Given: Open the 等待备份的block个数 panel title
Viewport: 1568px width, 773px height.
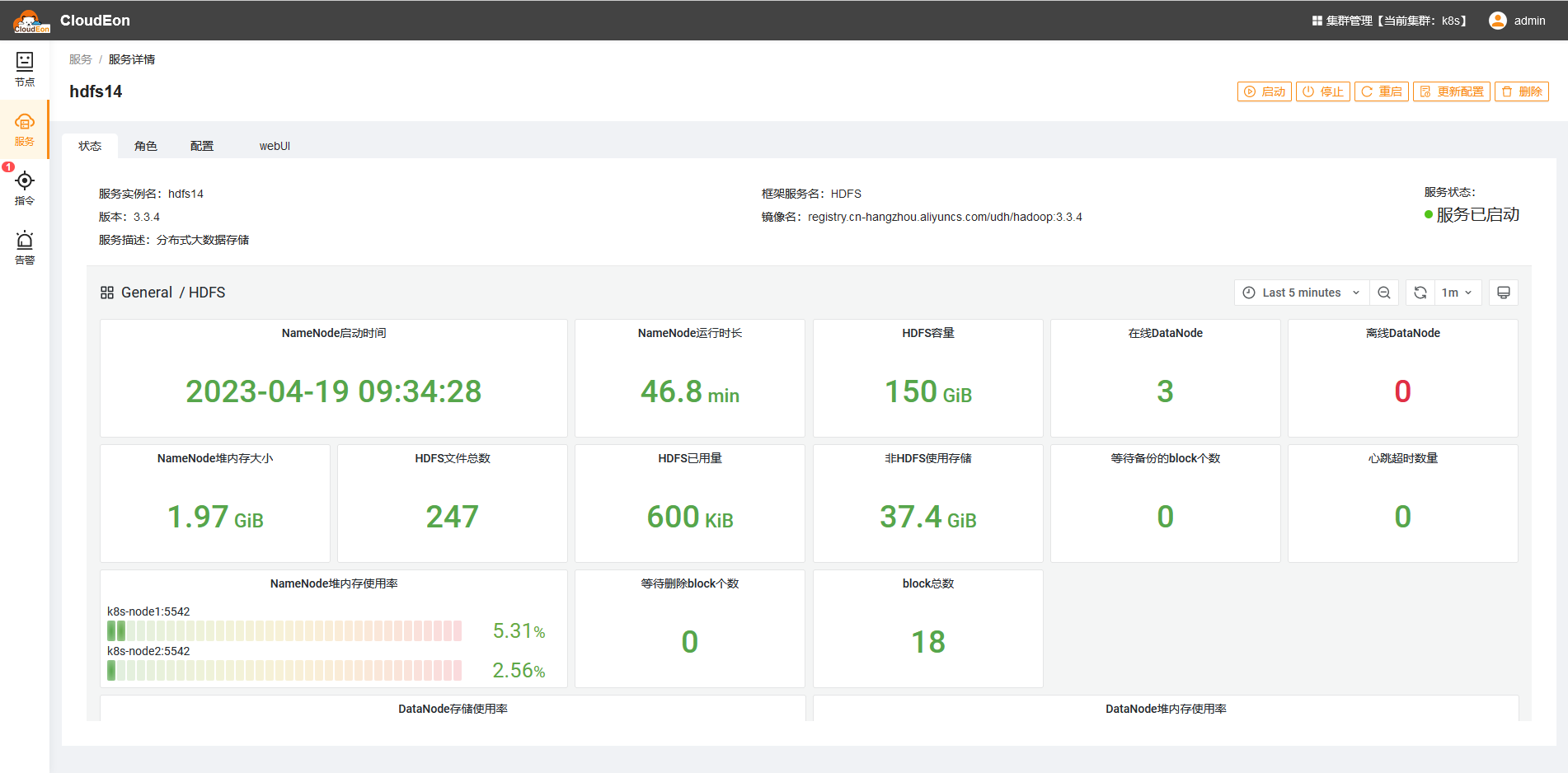Looking at the screenshot, I should tap(1166, 458).
